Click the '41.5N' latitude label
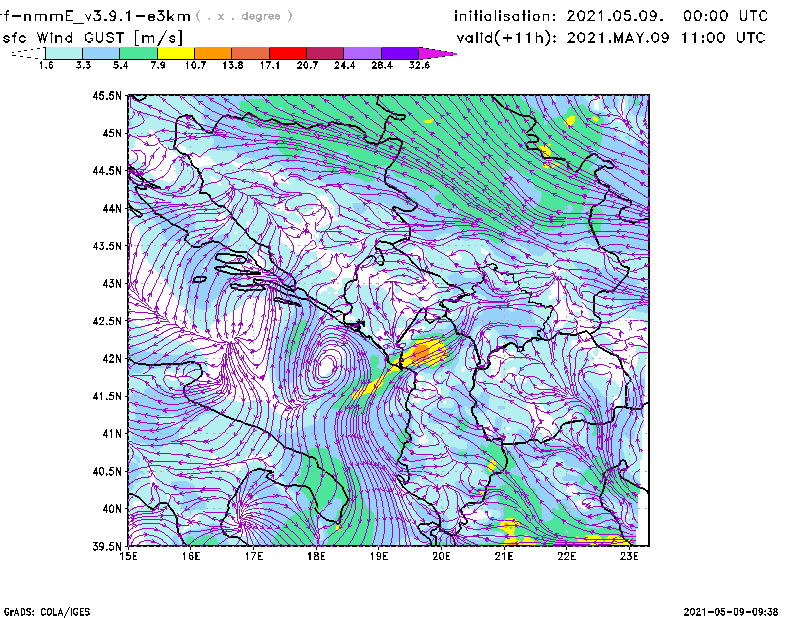The image size is (800, 618). (107, 396)
